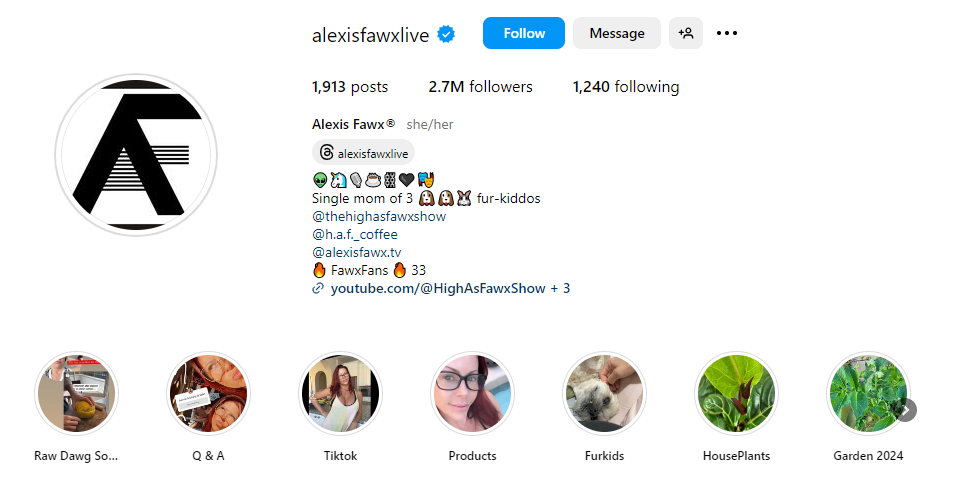This screenshot has height=503, width=958.
Task: Open the 2.7M followers list
Action: [x=480, y=87]
